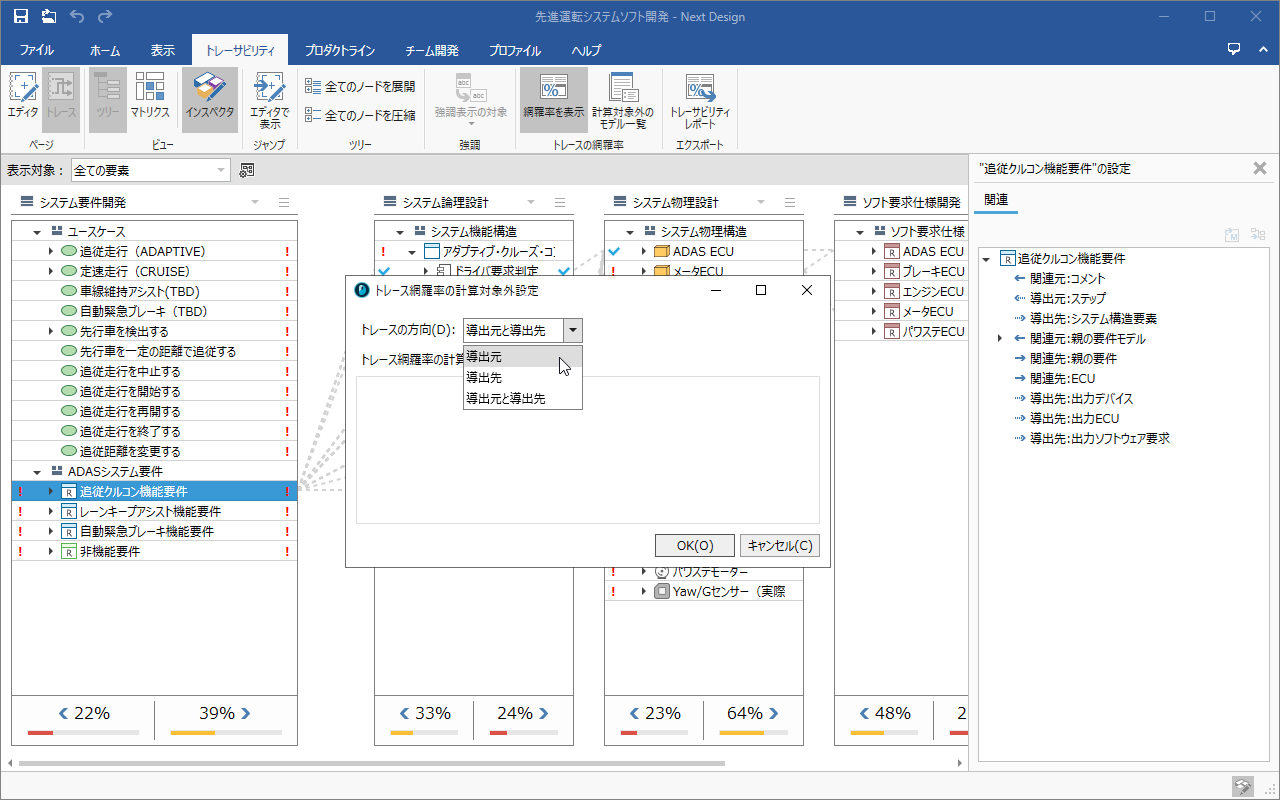Screen dimensions: 1280x800
Task: Click the 39% right coverage arrow
Action: pos(246,714)
